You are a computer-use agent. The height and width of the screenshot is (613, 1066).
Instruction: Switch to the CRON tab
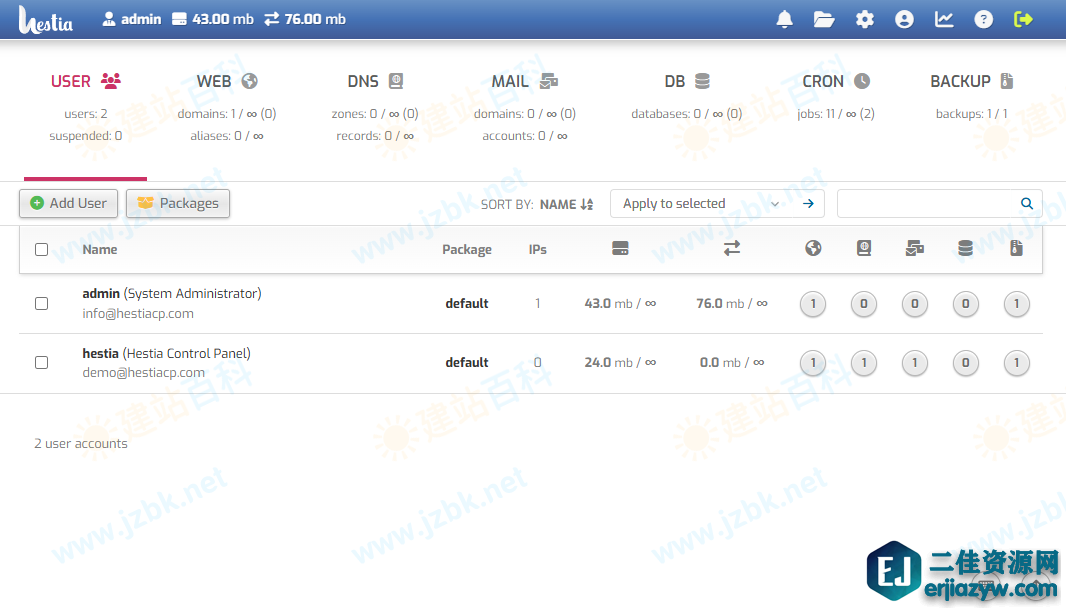click(835, 82)
